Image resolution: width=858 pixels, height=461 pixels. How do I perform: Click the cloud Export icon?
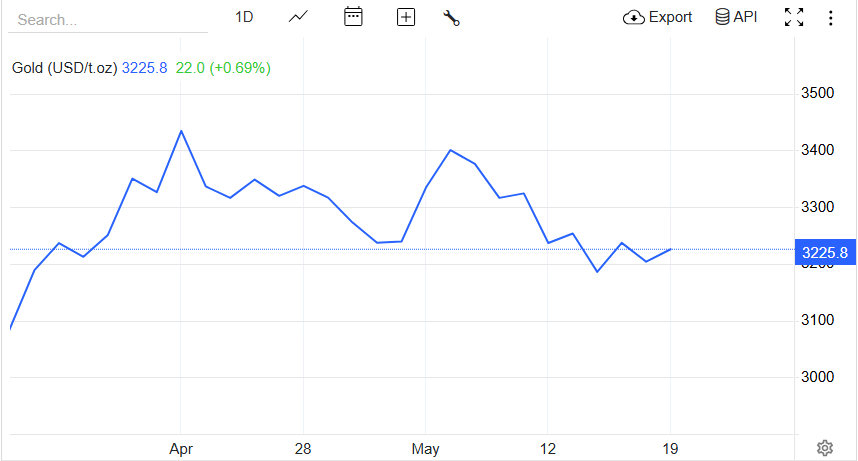634,18
